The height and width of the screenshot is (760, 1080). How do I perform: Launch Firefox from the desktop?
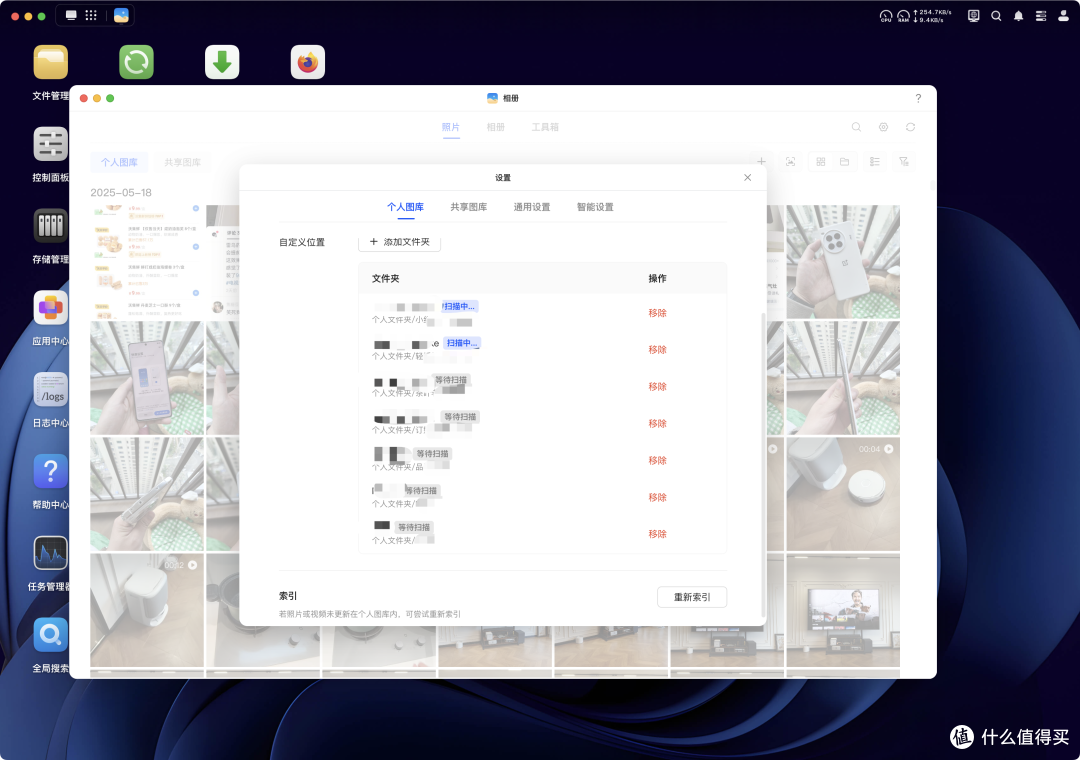307,62
